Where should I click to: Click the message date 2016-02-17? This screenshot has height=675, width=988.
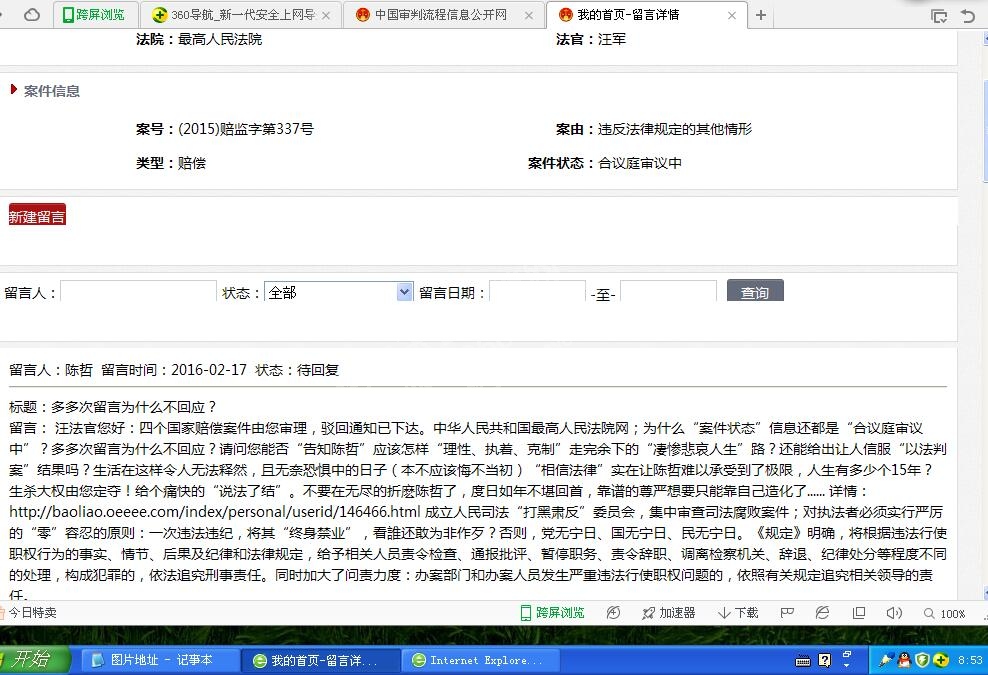pyautogui.click(x=209, y=370)
